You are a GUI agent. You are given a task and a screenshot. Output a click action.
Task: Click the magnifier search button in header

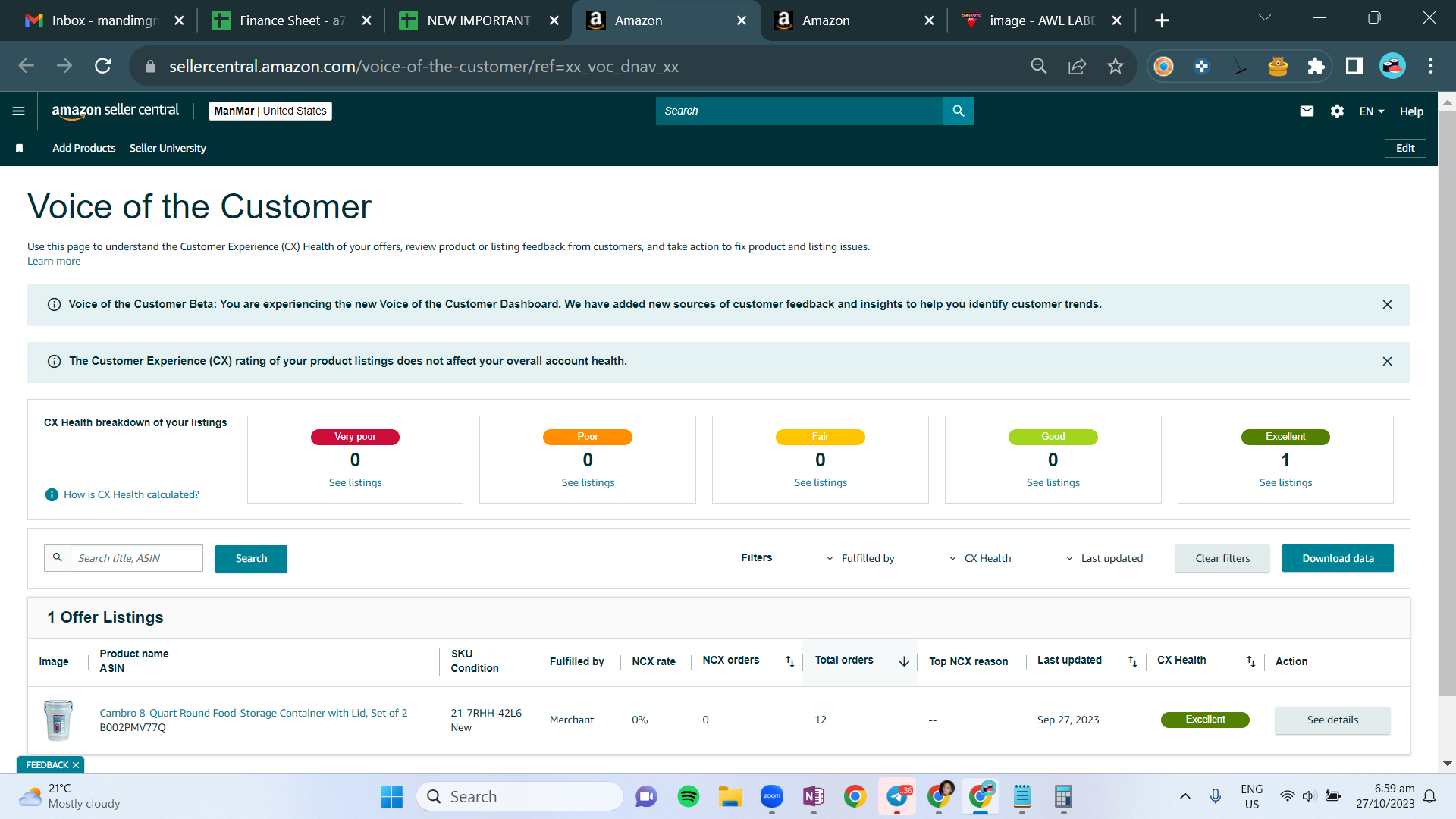click(959, 111)
